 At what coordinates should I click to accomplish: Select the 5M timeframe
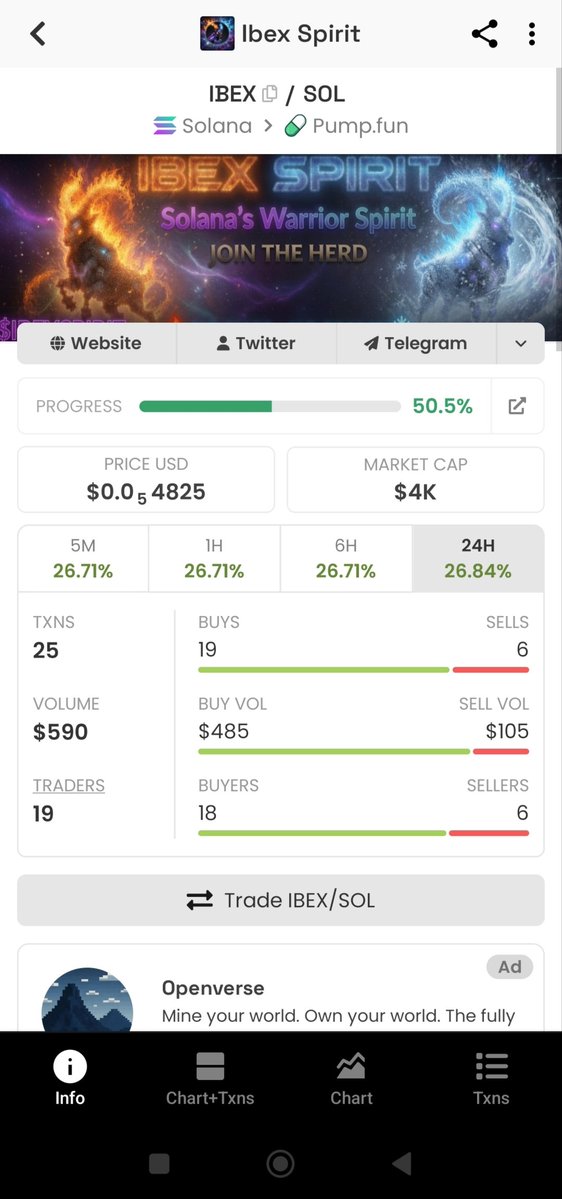(83, 558)
